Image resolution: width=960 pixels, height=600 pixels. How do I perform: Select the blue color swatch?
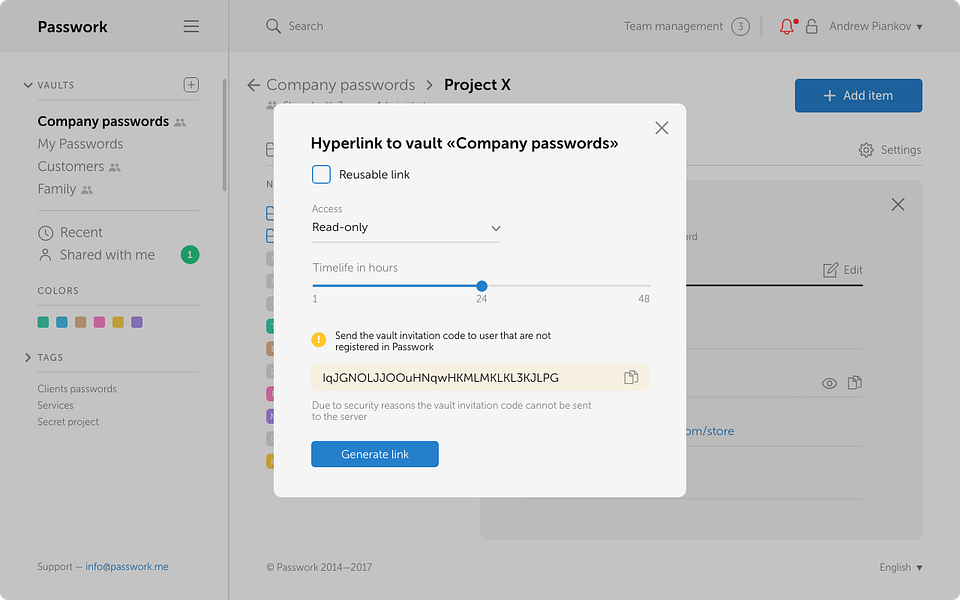tap(62, 322)
